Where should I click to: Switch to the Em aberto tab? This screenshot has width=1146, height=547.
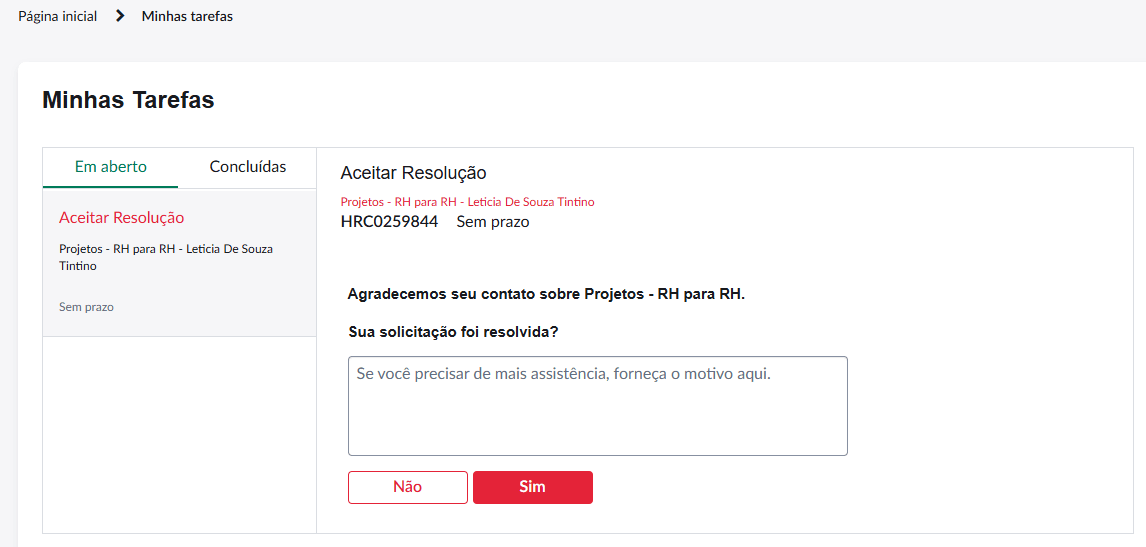(110, 167)
